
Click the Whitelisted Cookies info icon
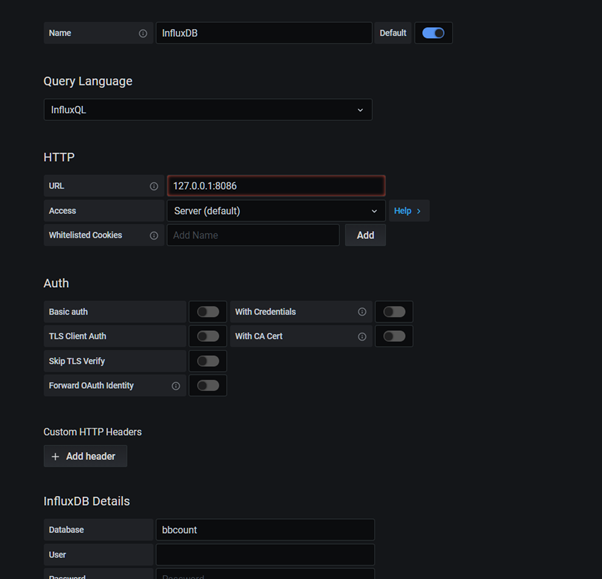[x=154, y=235]
